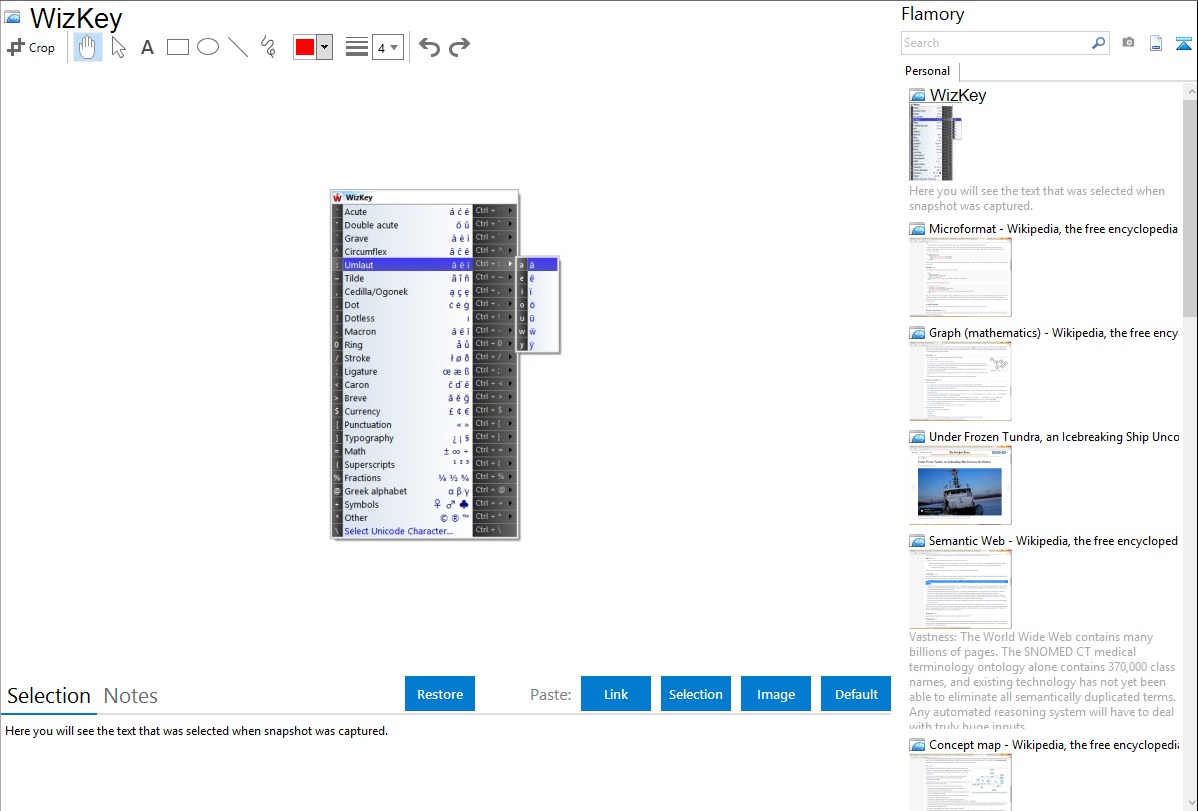Click the sidebar title 'WizKey'

point(958,95)
